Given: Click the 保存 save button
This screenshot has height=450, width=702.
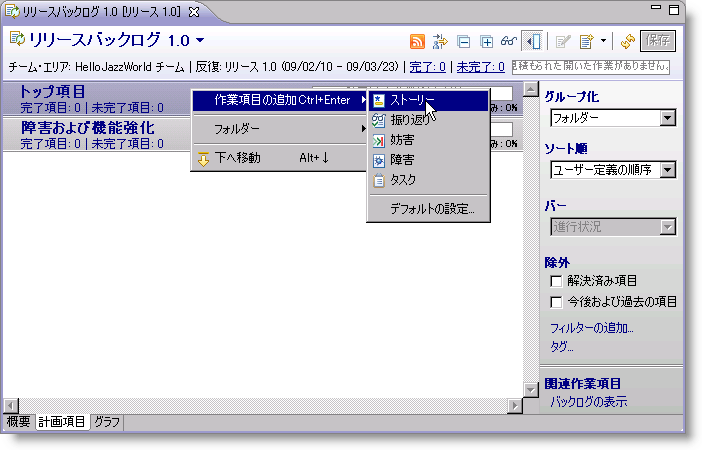Looking at the screenshot, I should [658, 41].
